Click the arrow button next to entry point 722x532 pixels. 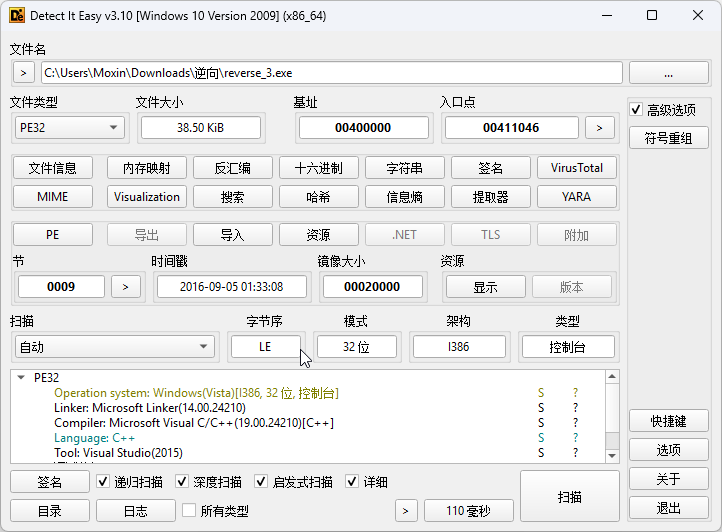(599, 128)
